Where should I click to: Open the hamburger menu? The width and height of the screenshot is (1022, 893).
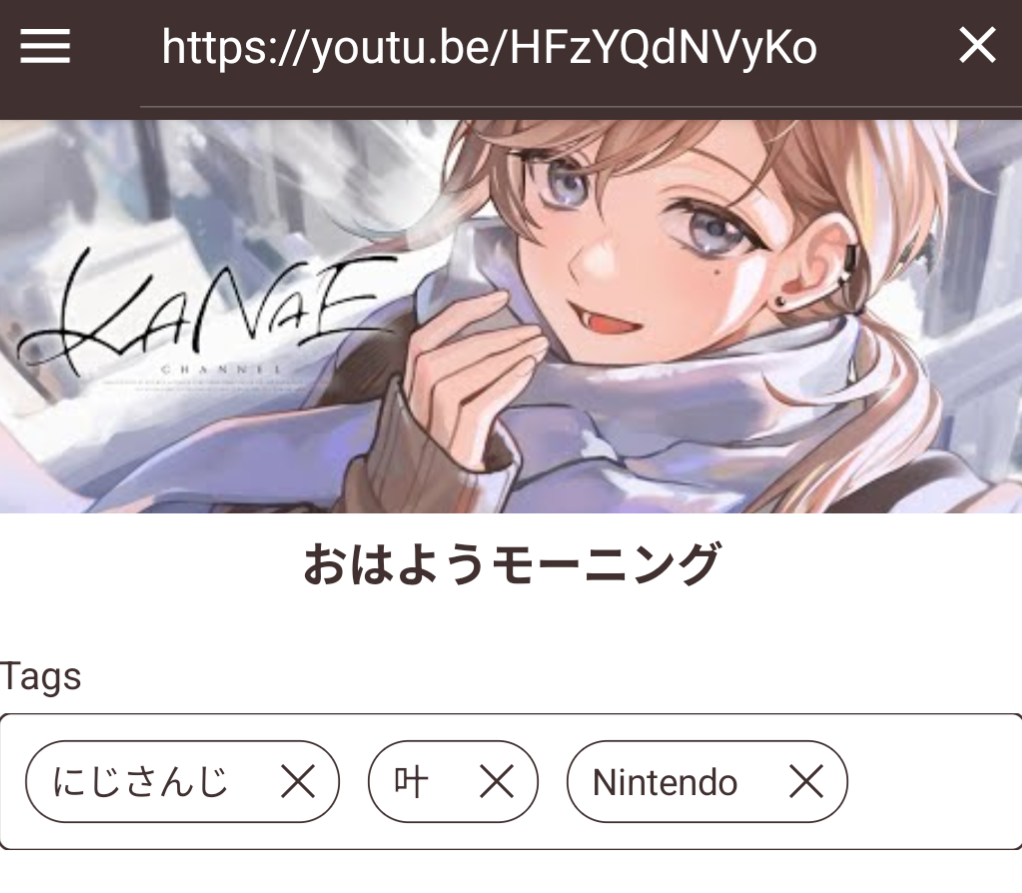[45, 46]
